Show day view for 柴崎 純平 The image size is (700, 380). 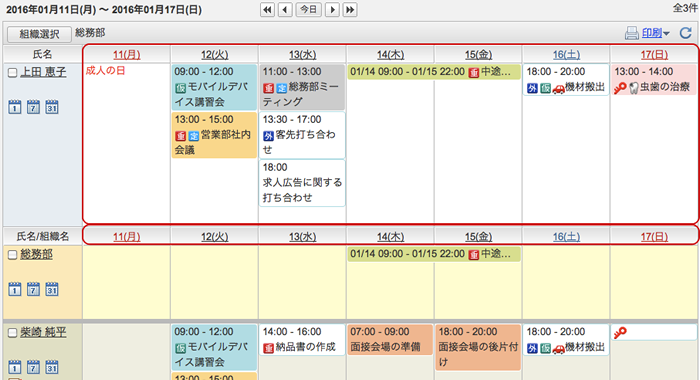[x=15, y=367]
